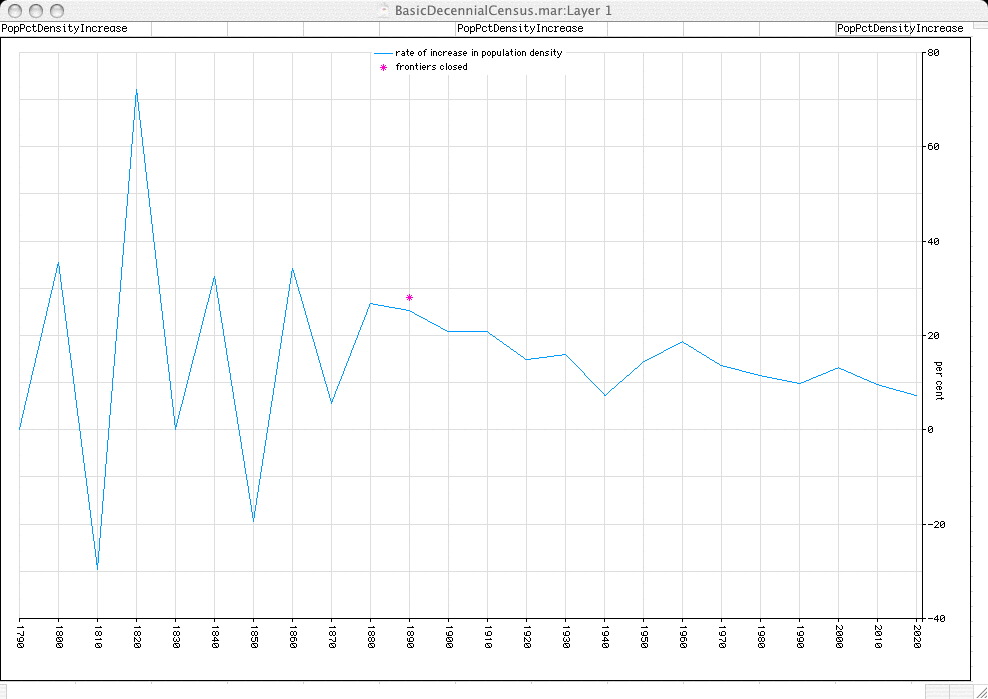
Task: Click the 1820 peak on the line
Action: coord(136,90)
